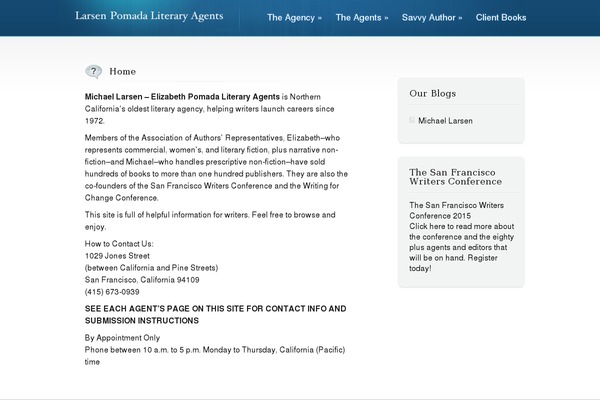Screen dimensions: 600x400
Task: Click the Larsen Pomada Literary Agents site title
Action: click(149, 16)
